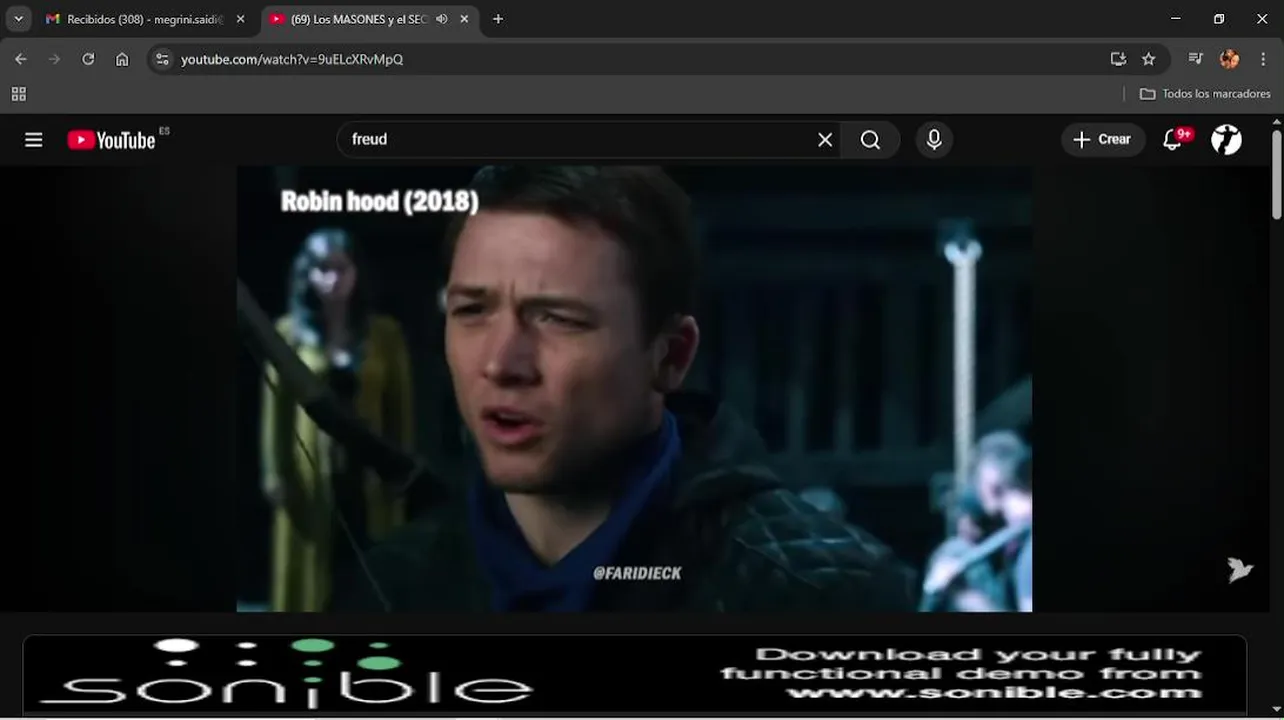
Task: Open the Crear create menu
Action: pyautogui.click(x=1102, y=140)
